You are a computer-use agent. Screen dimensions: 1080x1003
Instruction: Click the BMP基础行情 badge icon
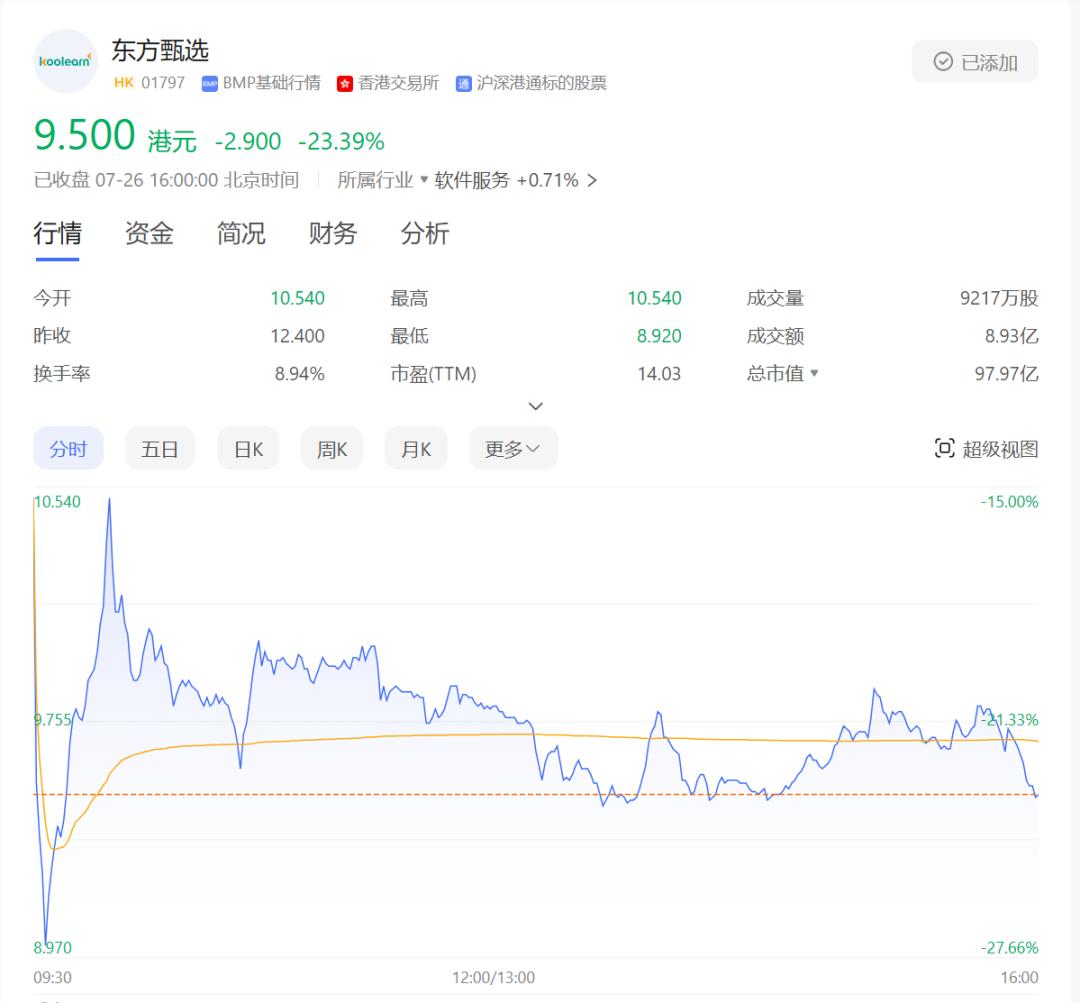coord(209,84)
